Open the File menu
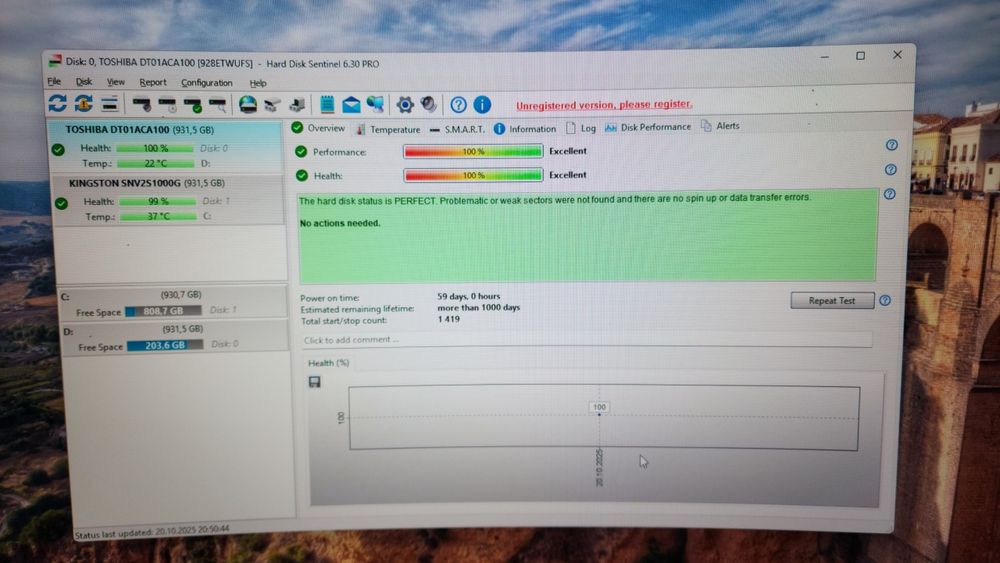The height and width of the screenshot is (563, 1000). 54,82
